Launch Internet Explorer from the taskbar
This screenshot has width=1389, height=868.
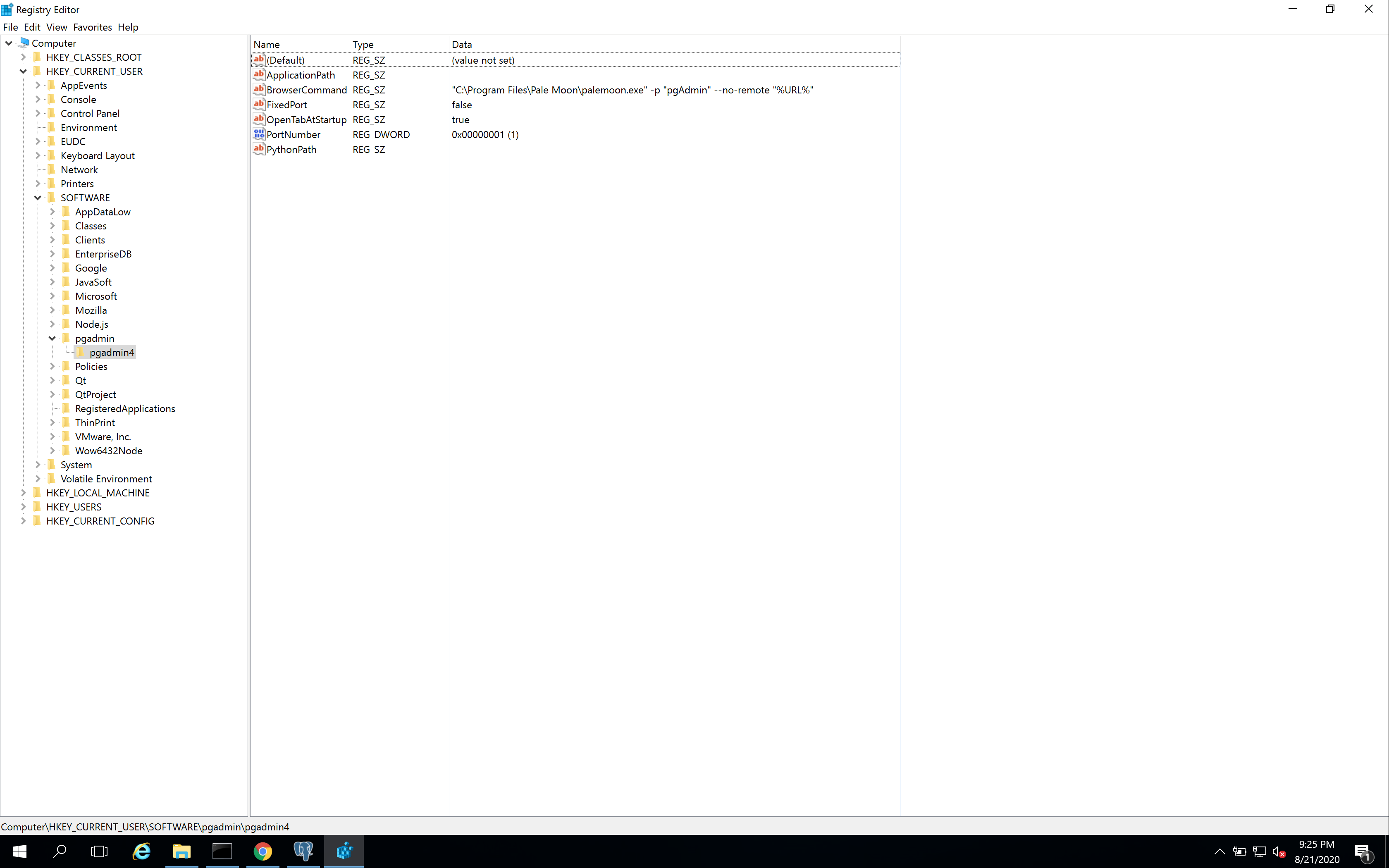tap(141, 851)
